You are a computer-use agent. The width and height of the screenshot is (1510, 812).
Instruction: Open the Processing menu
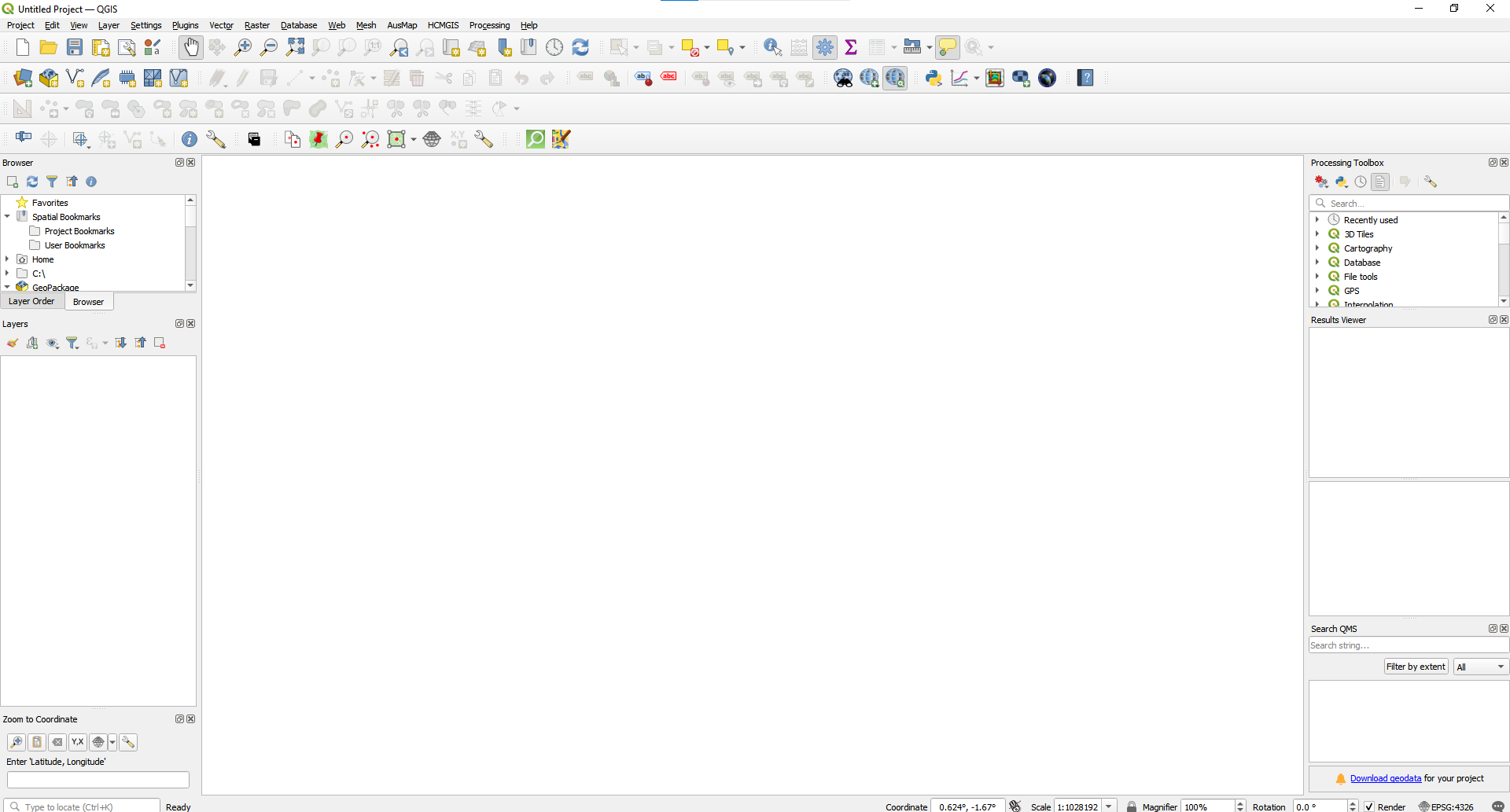click(x=489, y=25)
